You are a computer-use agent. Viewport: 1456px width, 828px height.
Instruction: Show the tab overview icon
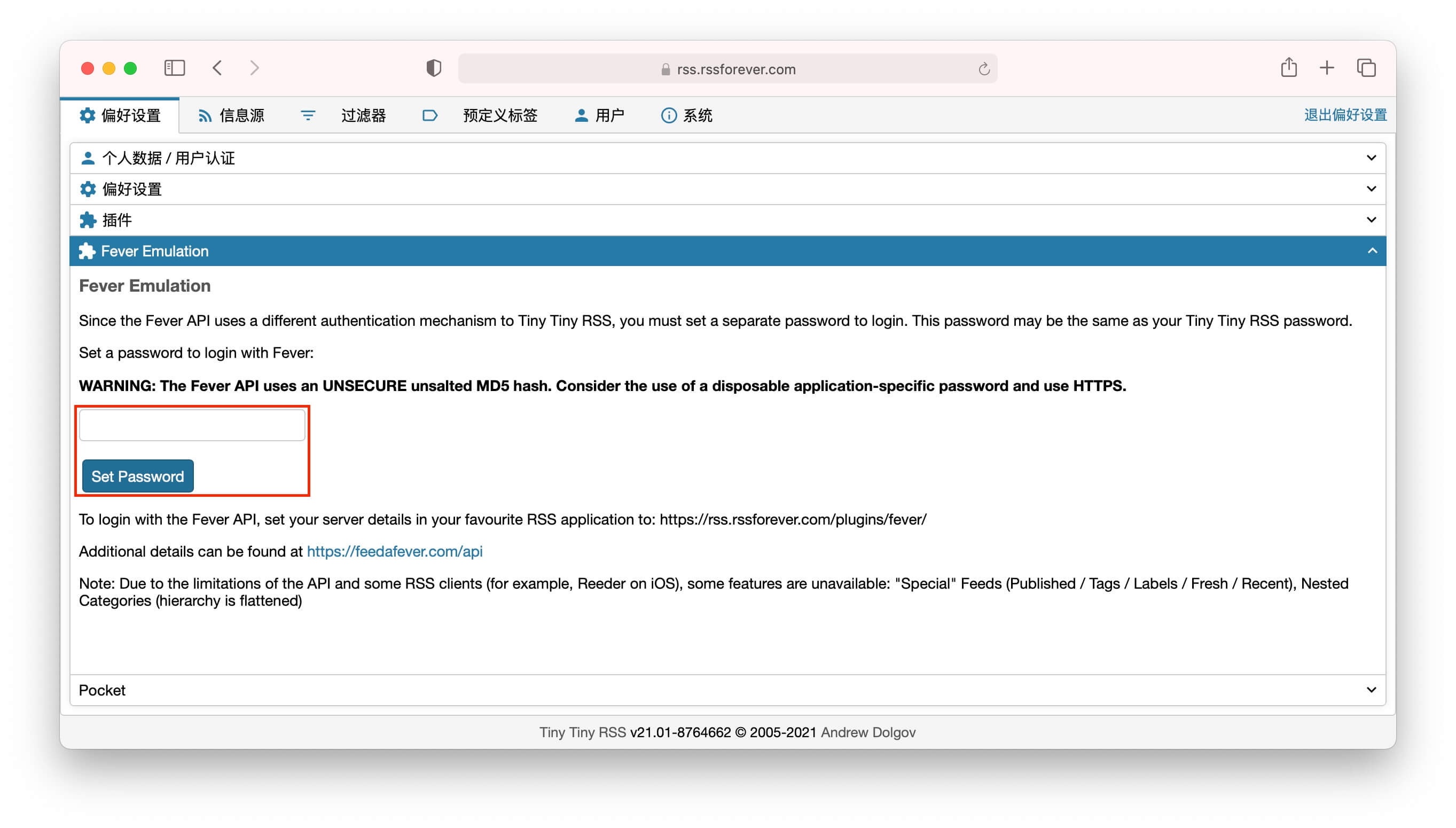1366,68
